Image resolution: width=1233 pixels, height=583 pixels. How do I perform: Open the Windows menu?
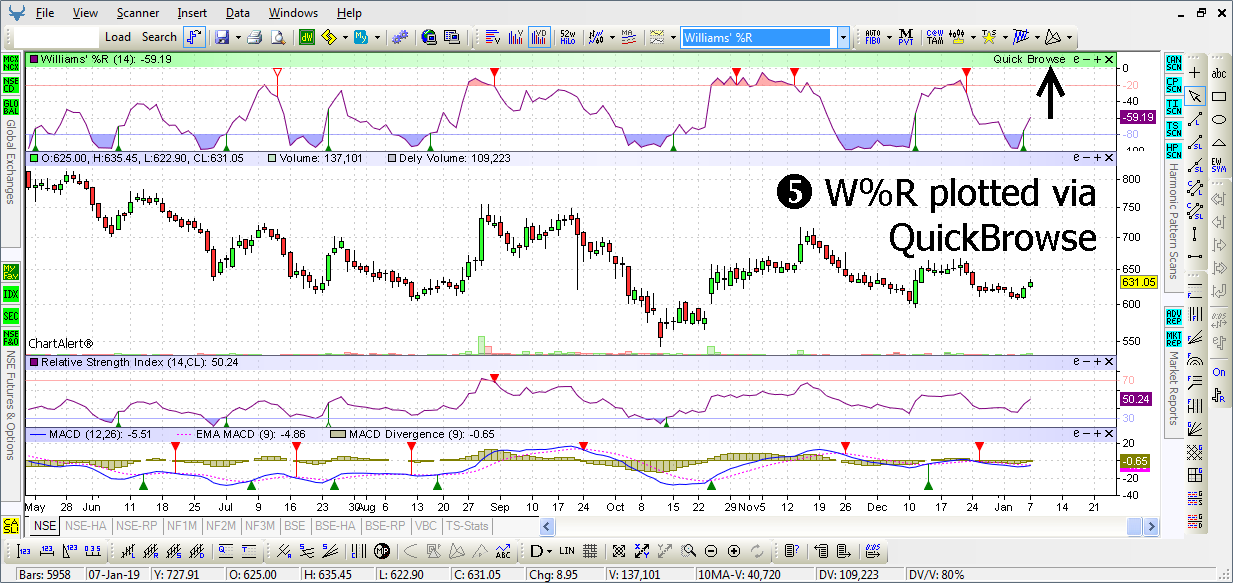click(x=293, y=13)
